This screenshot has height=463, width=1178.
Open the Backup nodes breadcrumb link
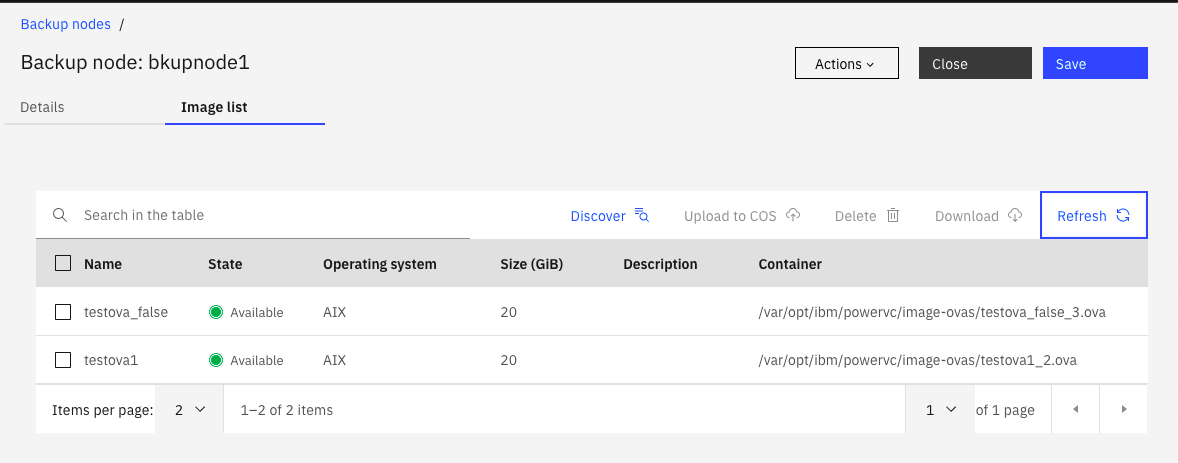point(65,24)
